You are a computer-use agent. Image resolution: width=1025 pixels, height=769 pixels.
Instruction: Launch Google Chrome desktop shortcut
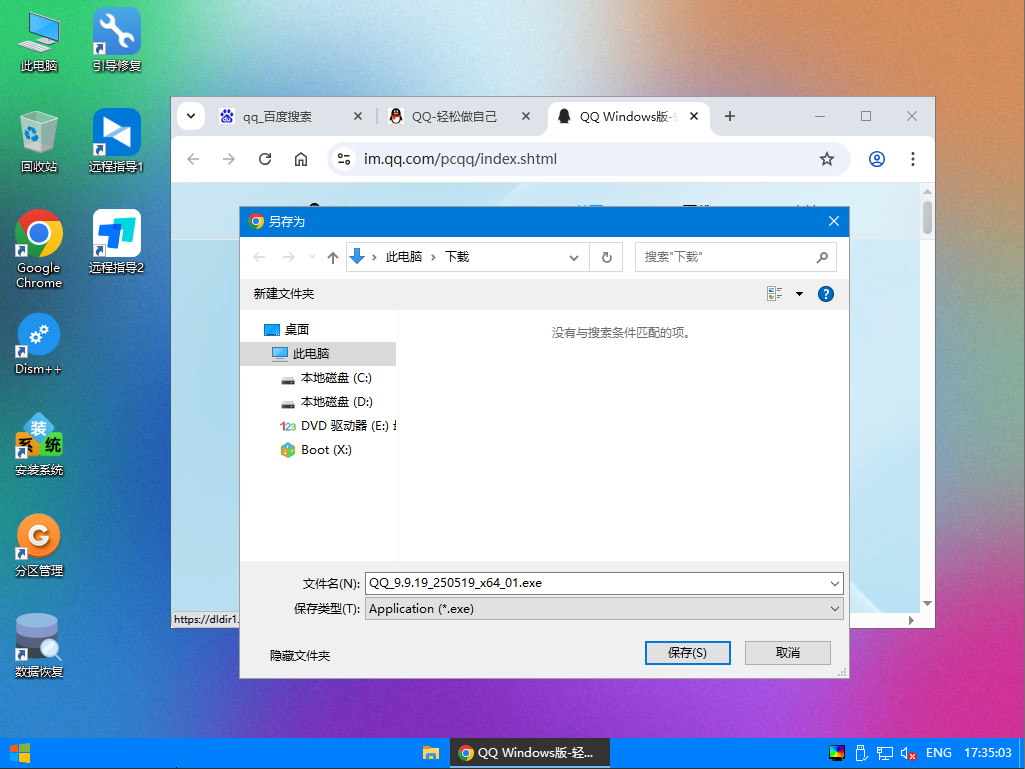point(39,249)
